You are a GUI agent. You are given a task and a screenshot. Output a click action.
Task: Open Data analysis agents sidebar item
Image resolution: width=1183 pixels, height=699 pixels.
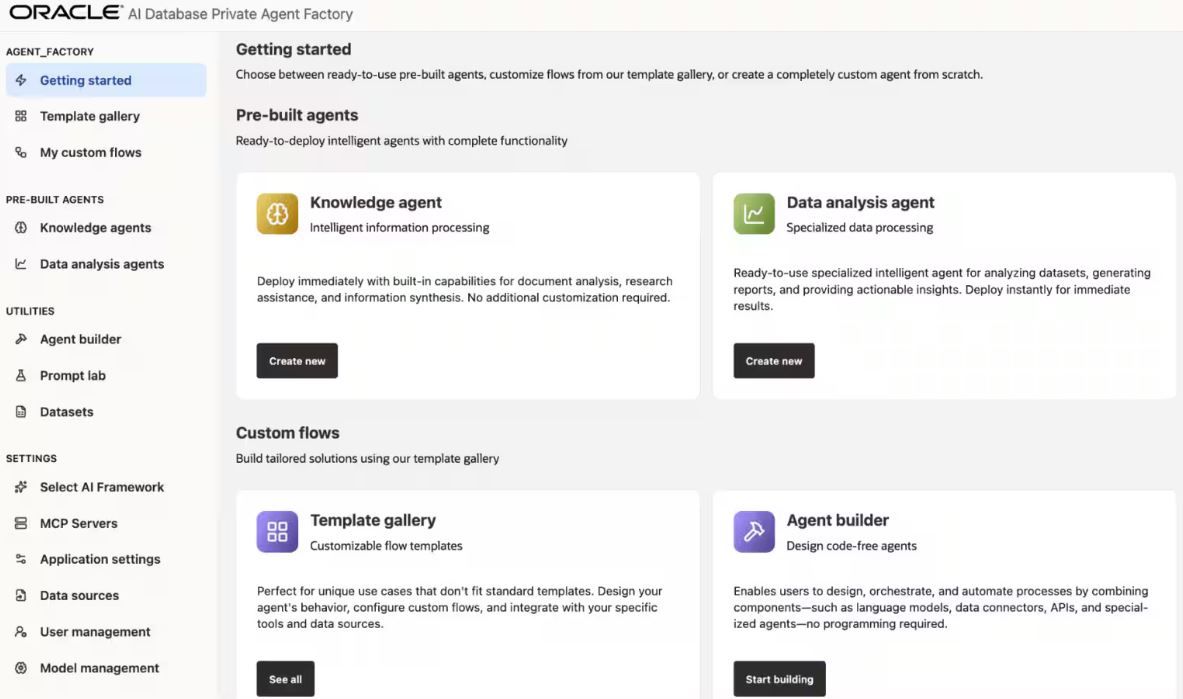point(106,264)
